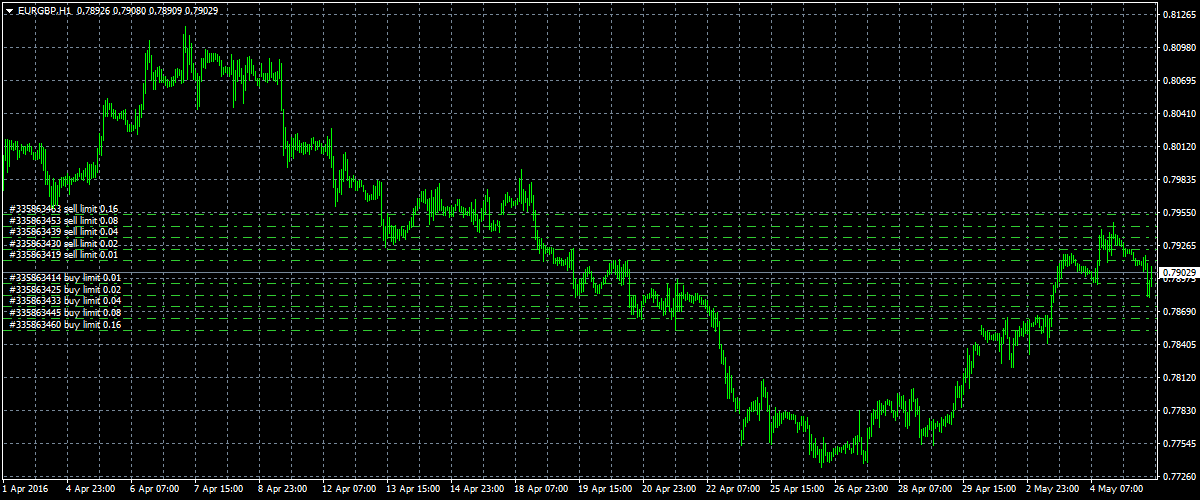This screenshot has height=500, width=1200.
Task: Select order #335863445 buy limit 0.08 label
Action: pos(65,312)
